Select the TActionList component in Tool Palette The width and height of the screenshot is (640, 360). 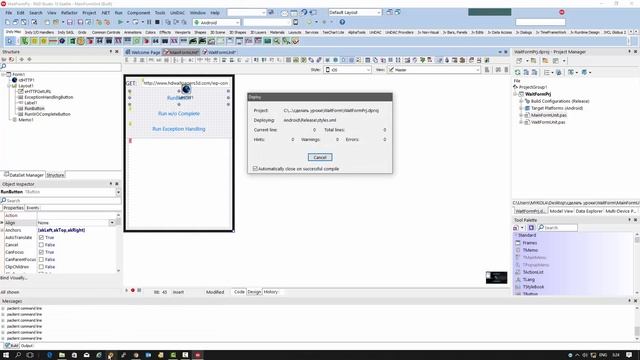533,272
